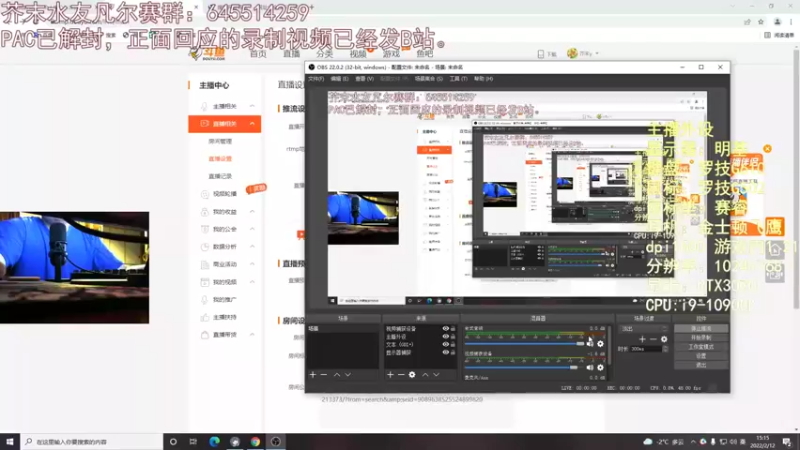Open second mixer channel settings gear

[601, 367]
